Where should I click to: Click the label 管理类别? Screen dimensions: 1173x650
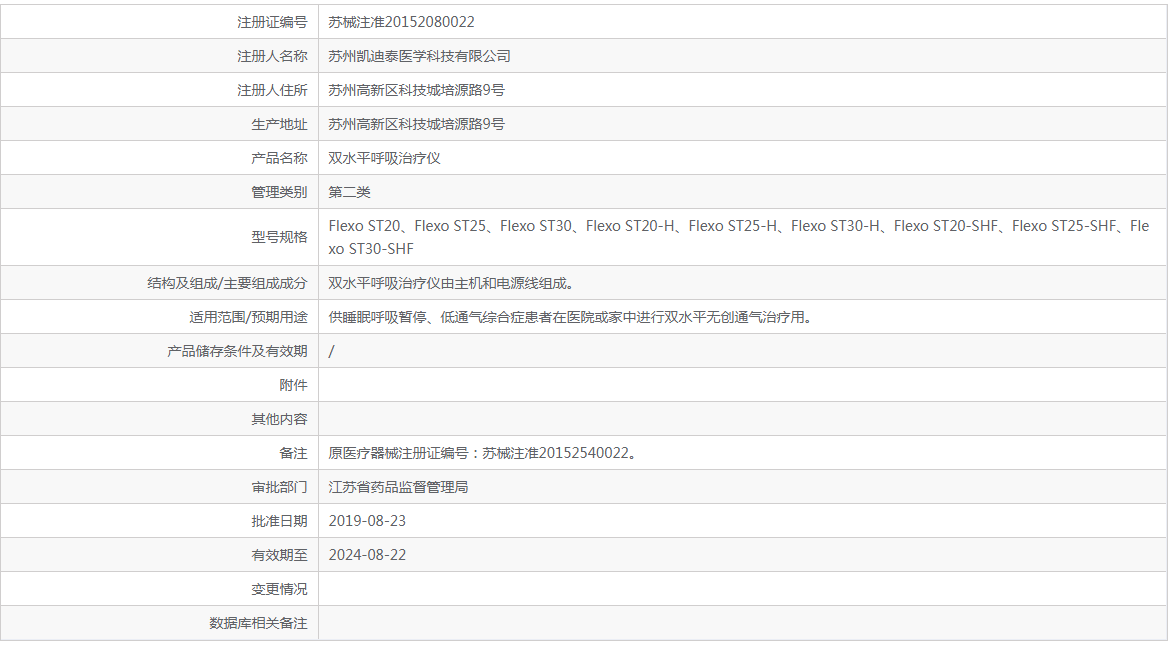[x=279, y=192]
